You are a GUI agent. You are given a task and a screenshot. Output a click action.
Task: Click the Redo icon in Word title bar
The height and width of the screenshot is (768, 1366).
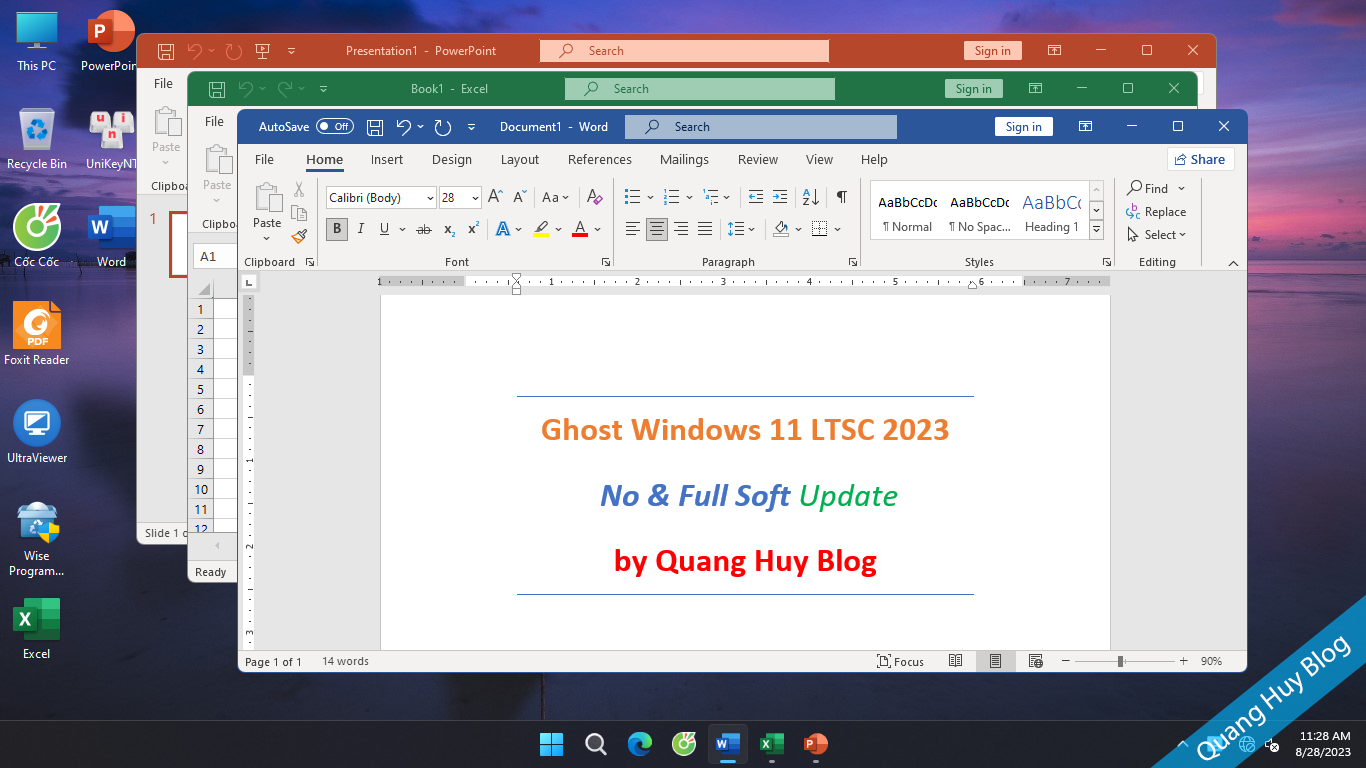click(443, 127)
